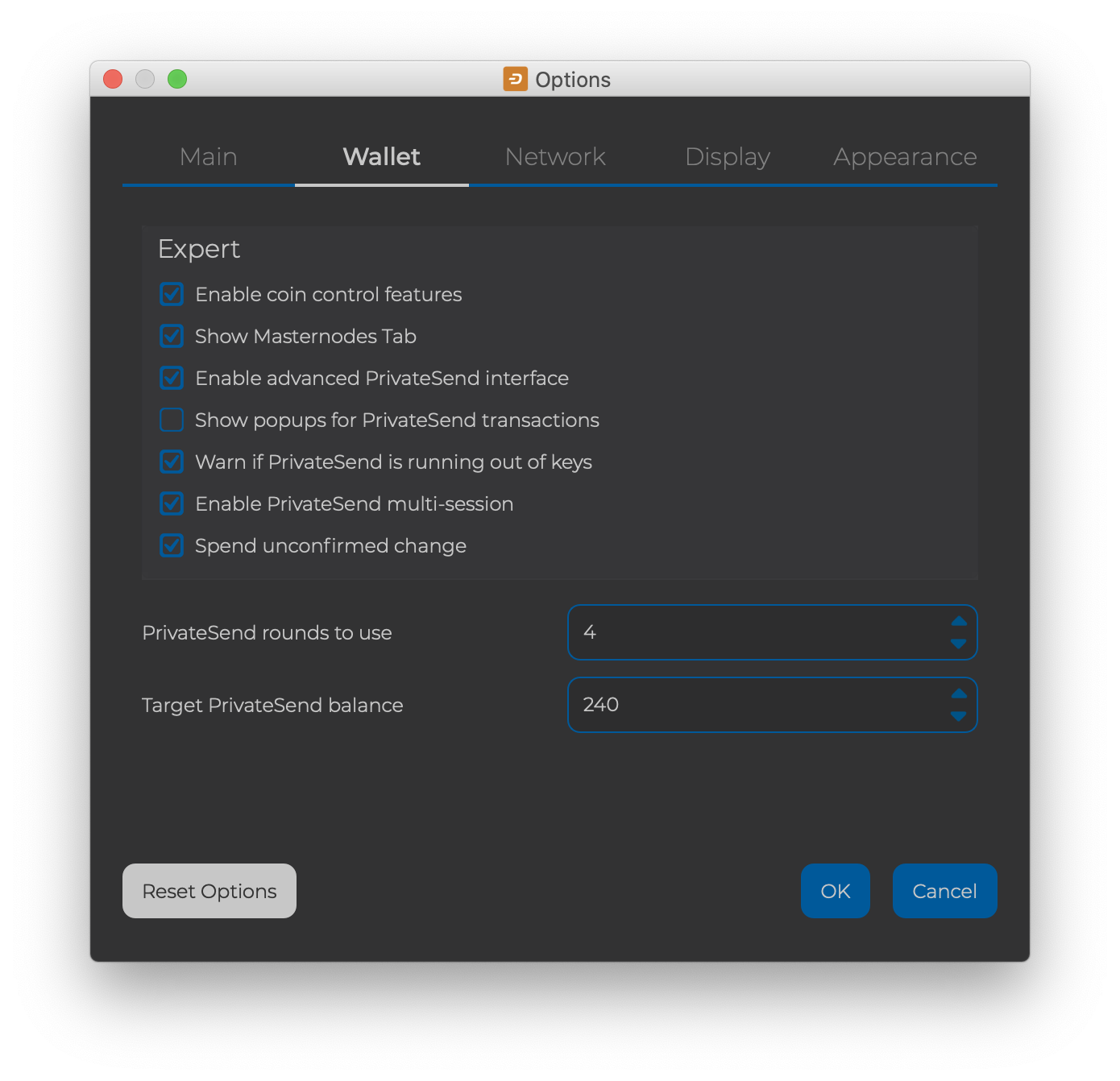Go to the Display tab
Viewport: 1120px width, 1081px height.
coord(728,156)
